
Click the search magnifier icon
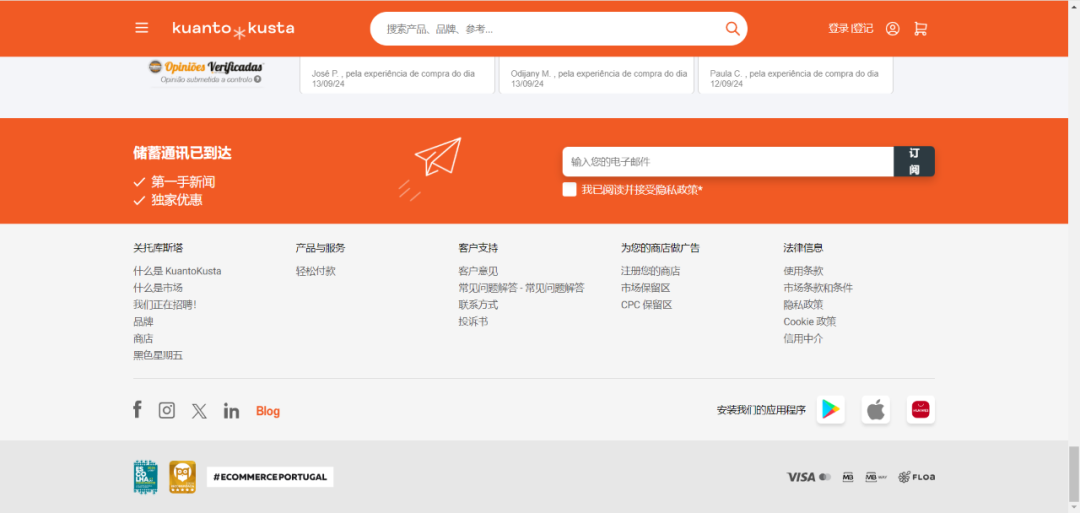732,29
